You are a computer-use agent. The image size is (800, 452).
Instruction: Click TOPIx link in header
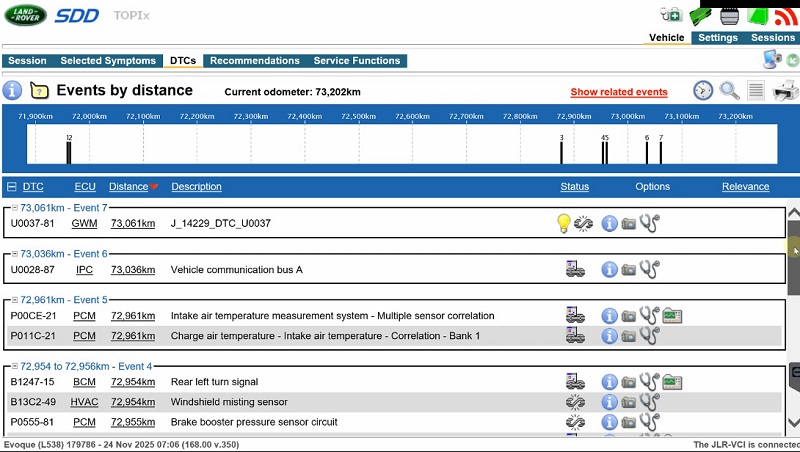click(x=132, y=16)
